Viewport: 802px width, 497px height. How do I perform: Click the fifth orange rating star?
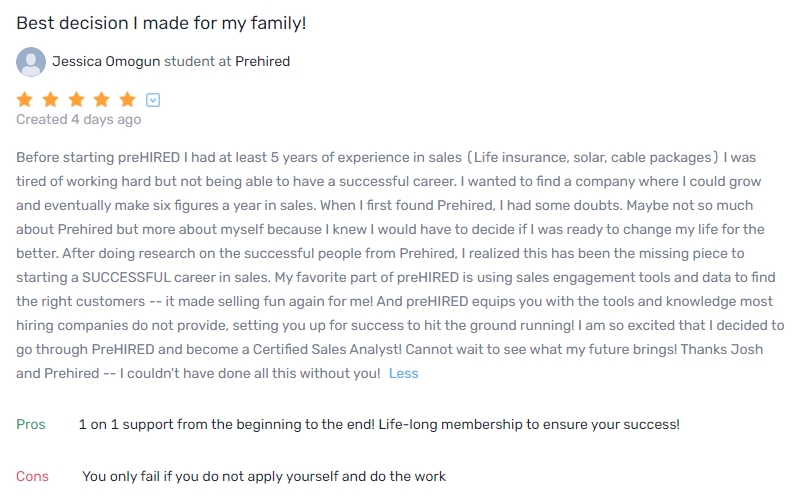[x=127, y=99]
